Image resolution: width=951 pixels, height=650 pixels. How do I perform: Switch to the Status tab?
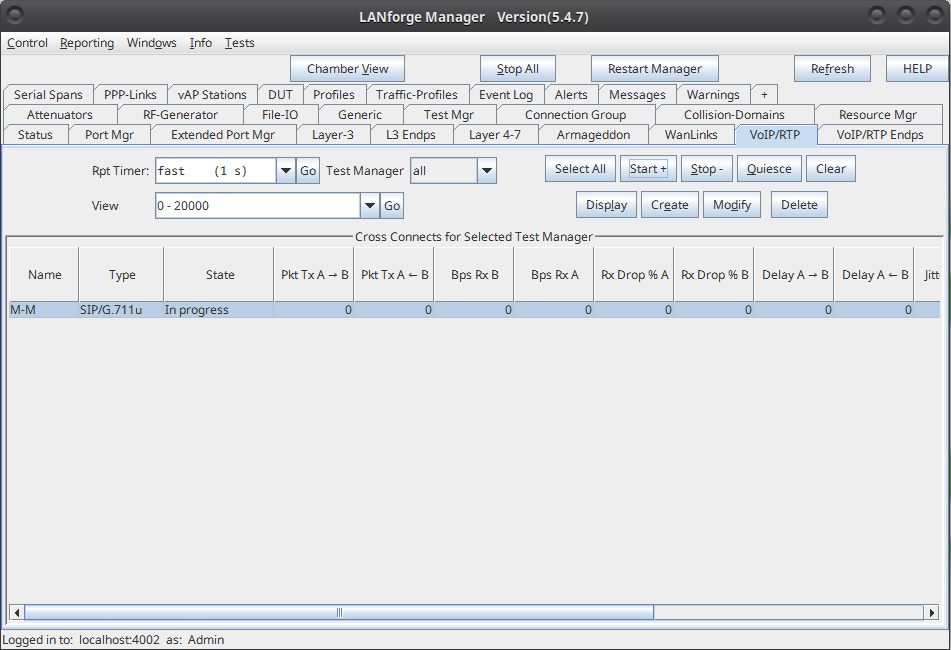click(35, 135)
